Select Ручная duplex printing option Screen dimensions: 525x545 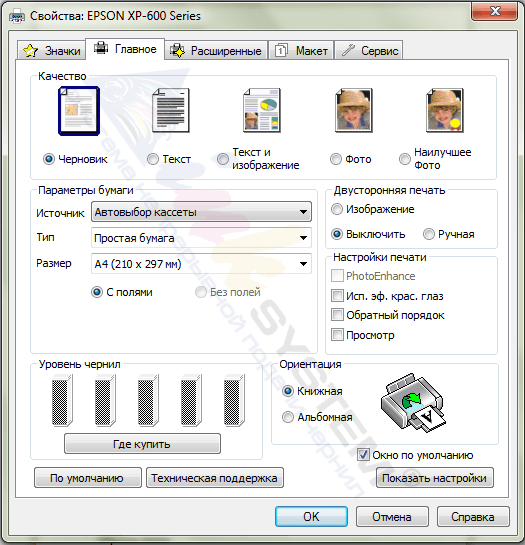[429, 234]
